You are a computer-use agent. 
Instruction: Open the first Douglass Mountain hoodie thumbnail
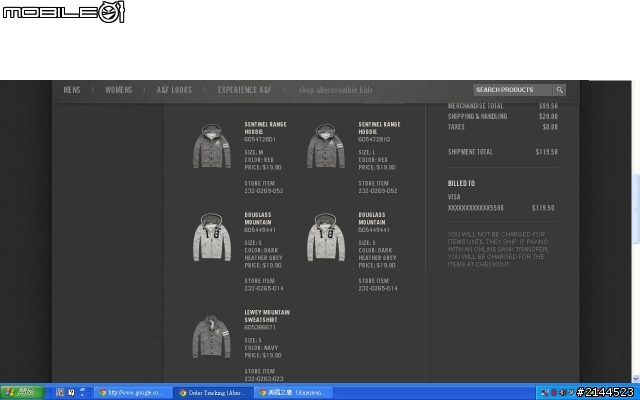point(212,237)
